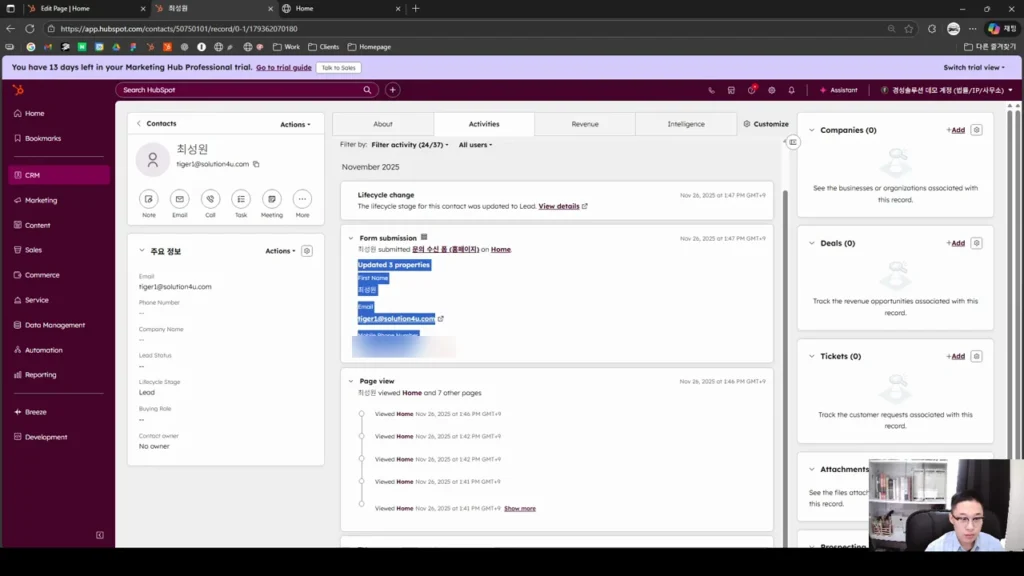Collapse the left sidebar navigation

(100, 535)
